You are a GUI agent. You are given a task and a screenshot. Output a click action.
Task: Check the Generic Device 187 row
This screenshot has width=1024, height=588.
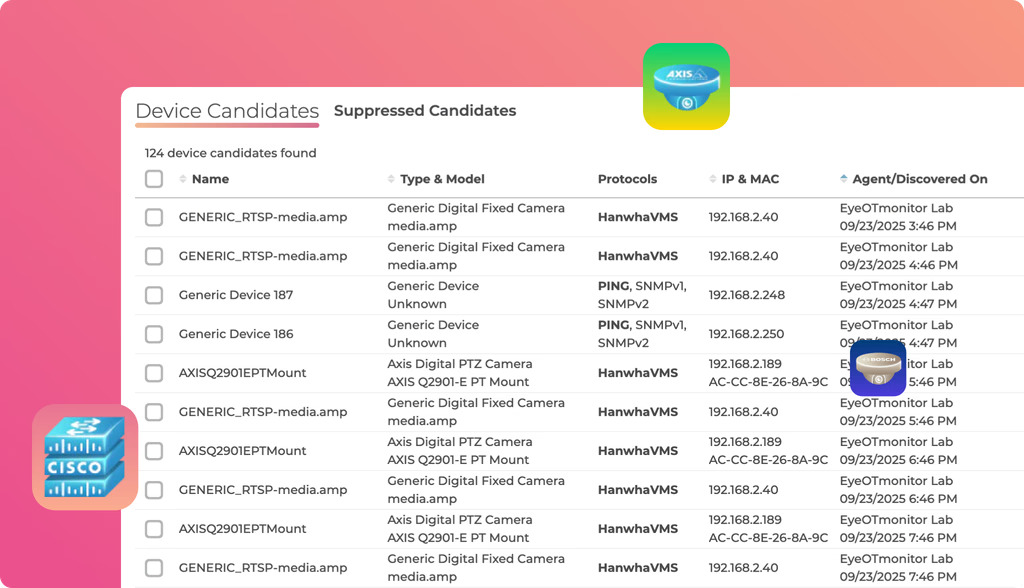[x=154, y=295]
